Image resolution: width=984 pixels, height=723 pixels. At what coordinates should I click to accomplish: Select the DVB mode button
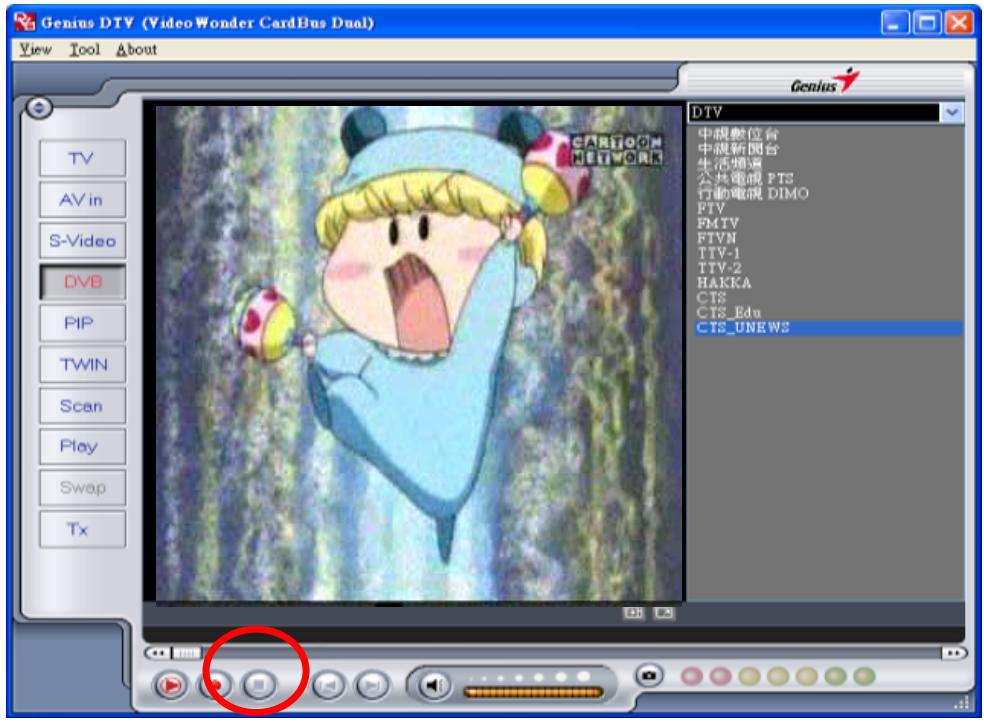click(82, 282)
